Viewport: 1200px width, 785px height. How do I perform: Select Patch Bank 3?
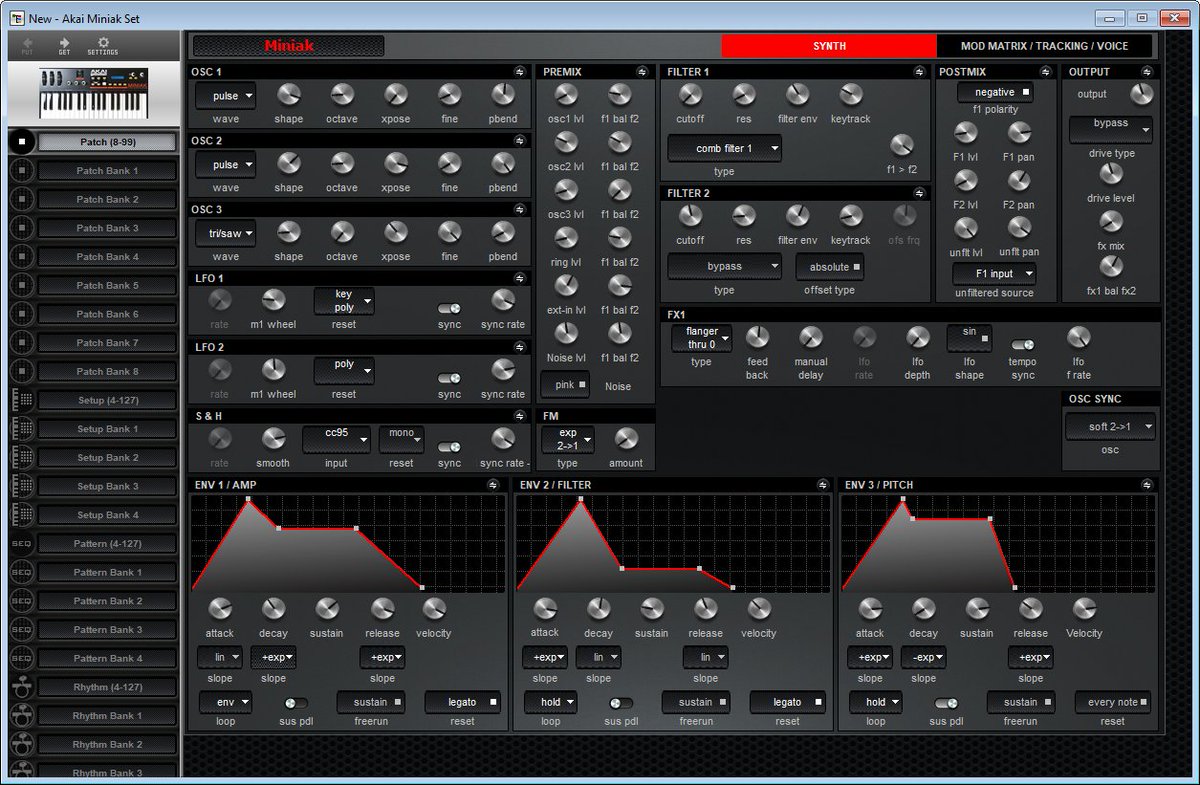click(108, 228)
